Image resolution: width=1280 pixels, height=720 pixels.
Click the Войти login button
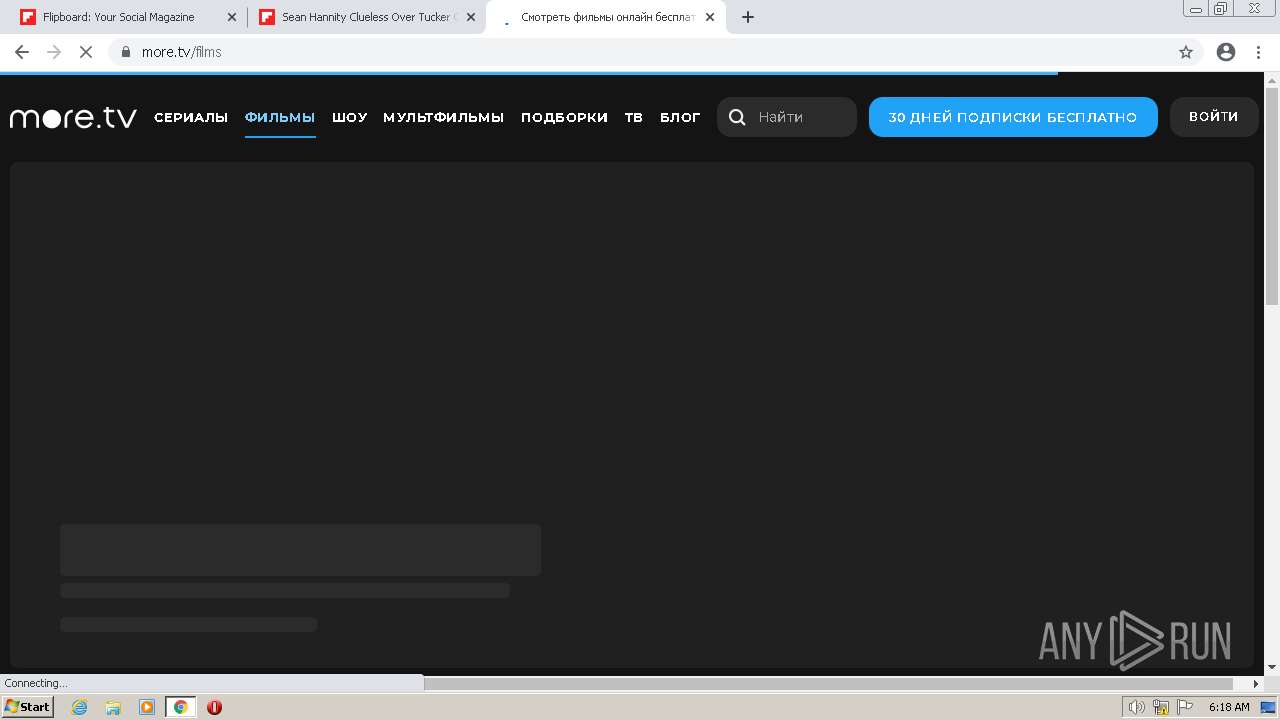pos(1214,117)
